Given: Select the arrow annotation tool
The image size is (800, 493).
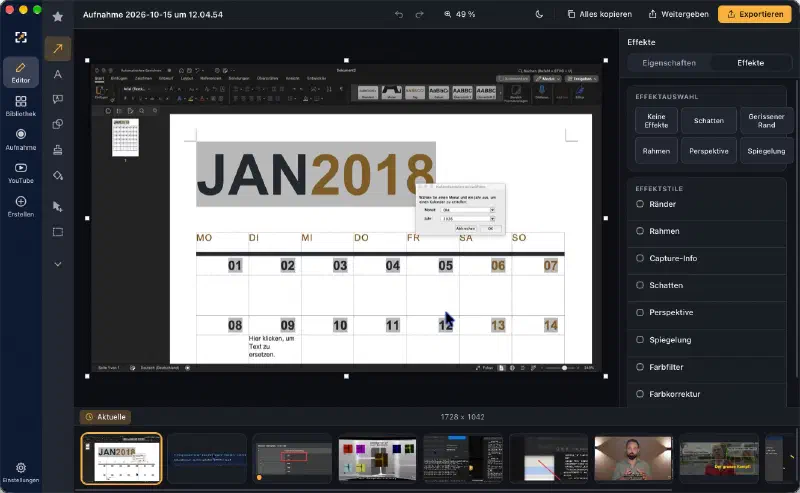Looking at the screenshot, I should (58, 49).
